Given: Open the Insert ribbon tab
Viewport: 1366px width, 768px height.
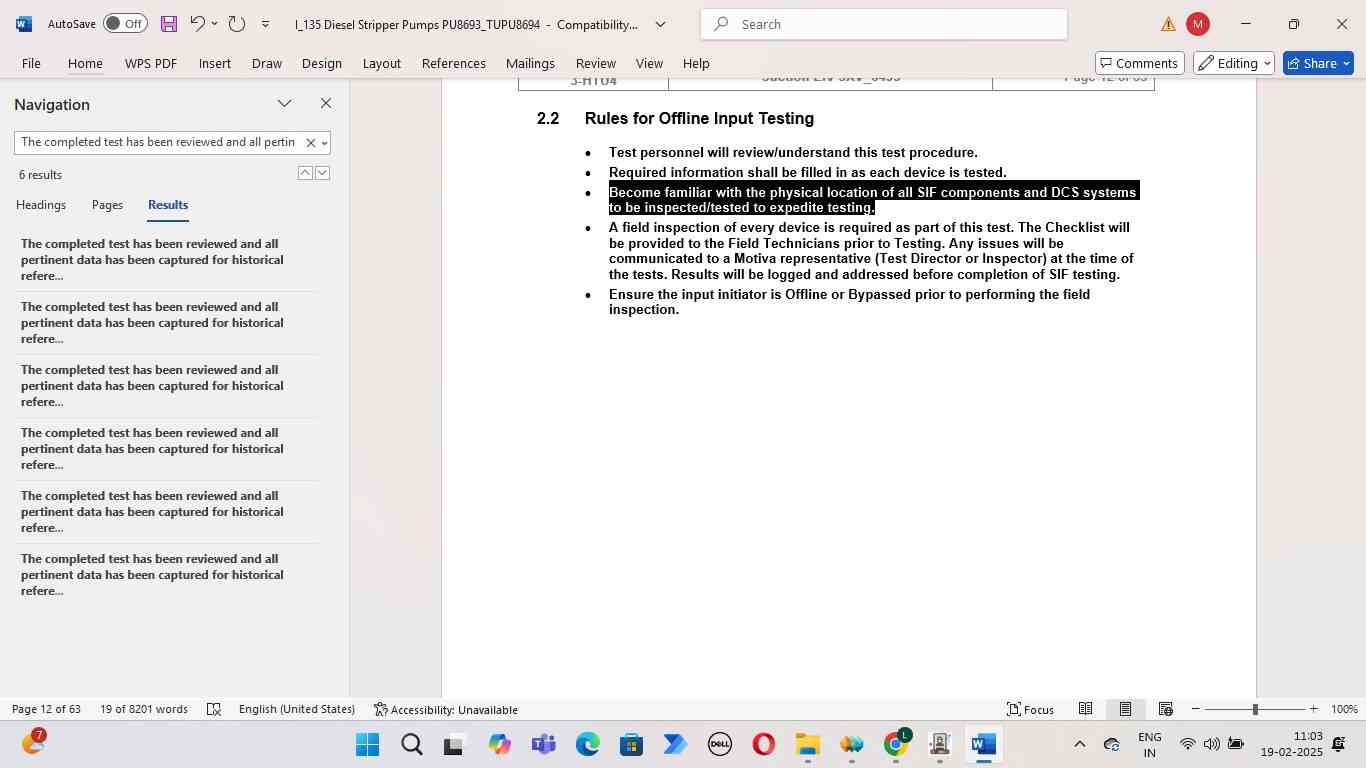Looking at the screenshot, I should point(214,63).
